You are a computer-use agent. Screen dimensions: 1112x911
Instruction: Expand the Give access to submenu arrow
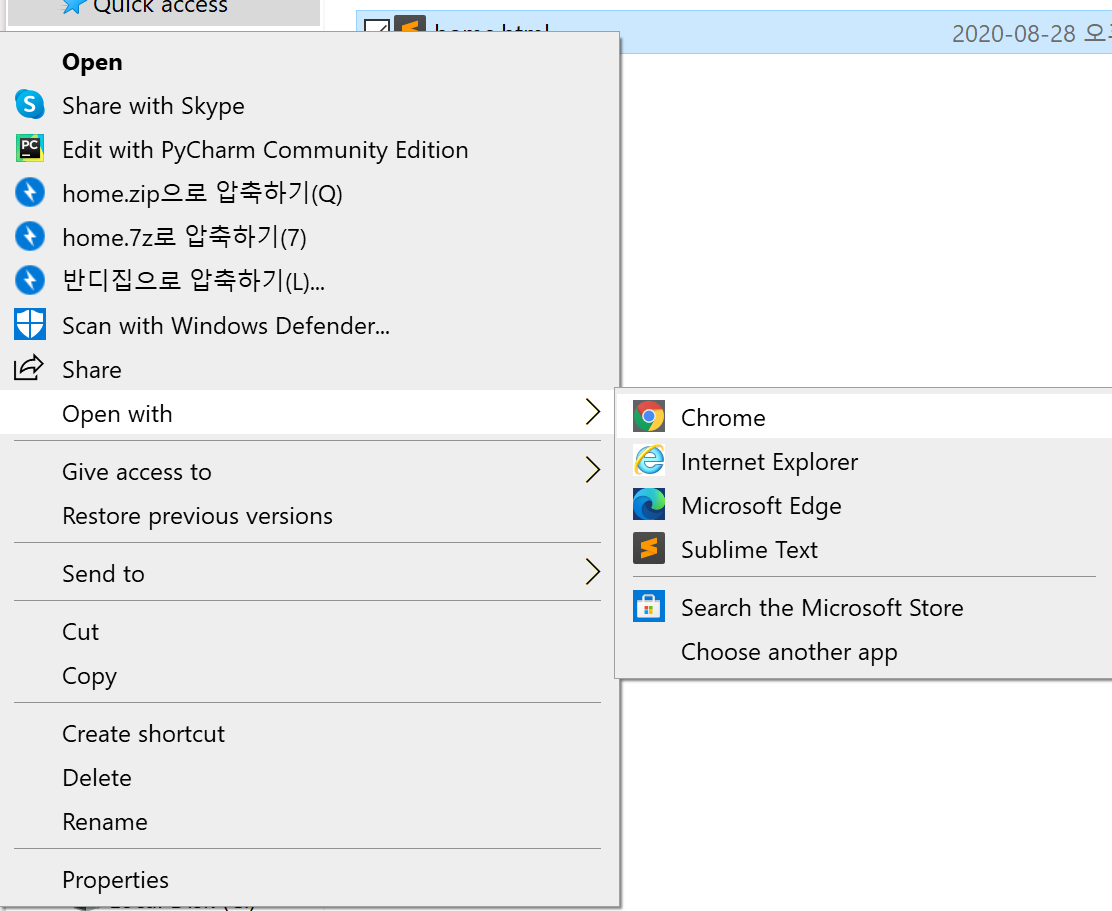[x=593, y=471]
